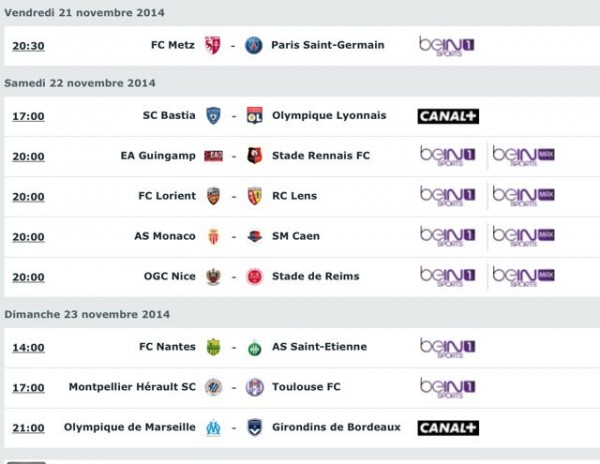This screenshot has width=600, height=464.
Task: Click the Stade Rennais FC crest
Action: (x=254, y=156)
